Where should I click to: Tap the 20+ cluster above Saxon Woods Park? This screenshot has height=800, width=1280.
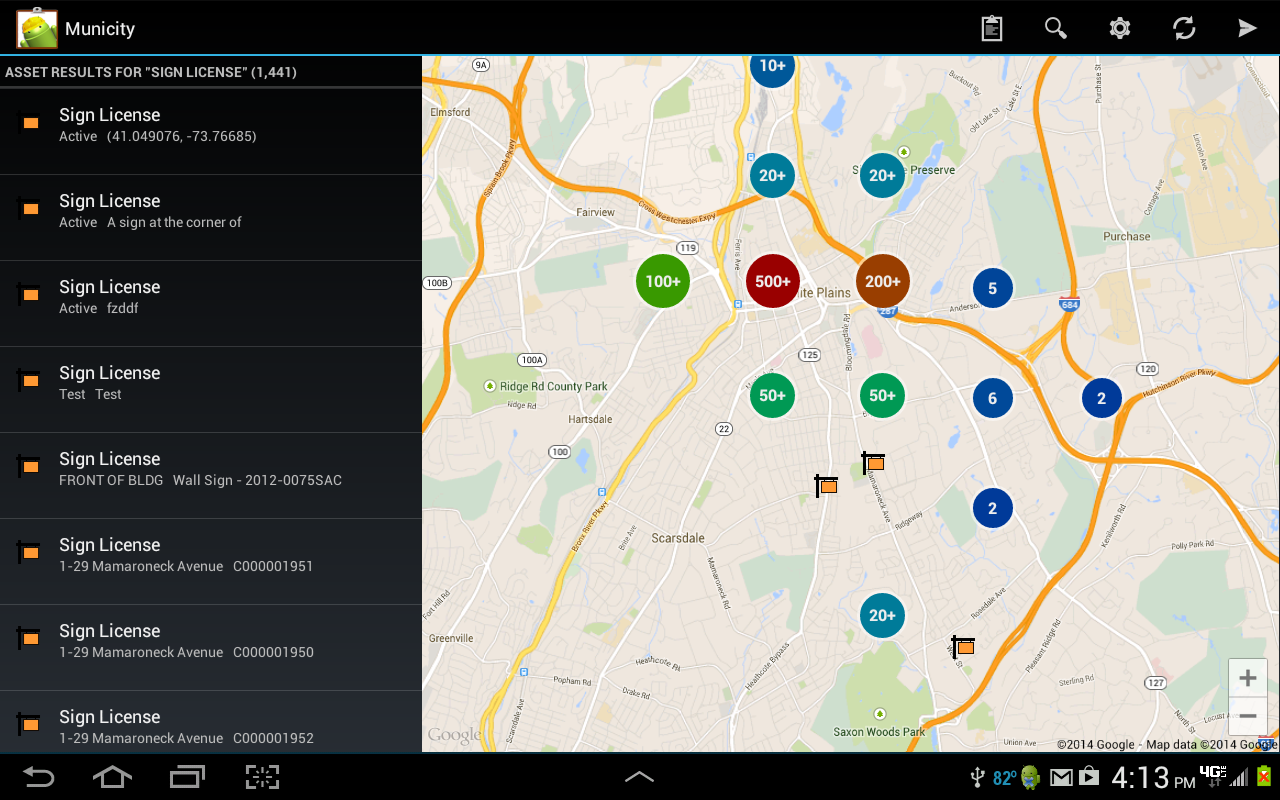click(x=882, y=615)
